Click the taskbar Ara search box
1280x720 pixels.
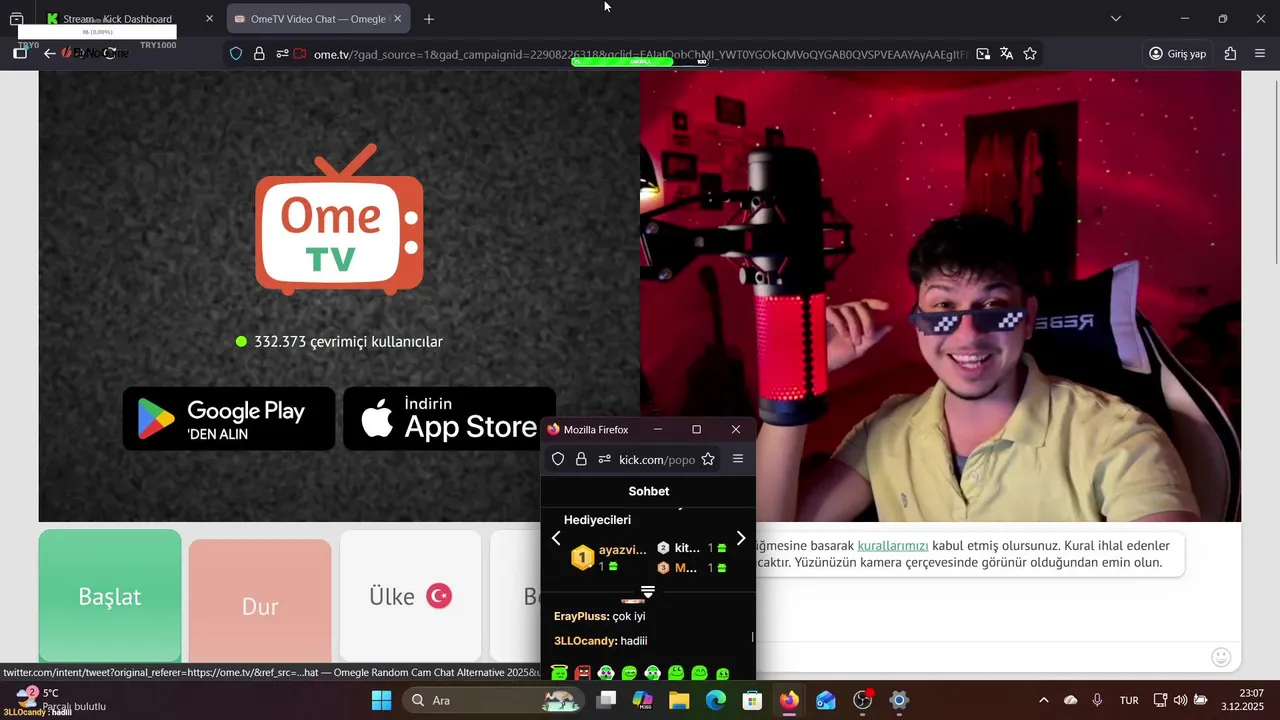(492, 700)
